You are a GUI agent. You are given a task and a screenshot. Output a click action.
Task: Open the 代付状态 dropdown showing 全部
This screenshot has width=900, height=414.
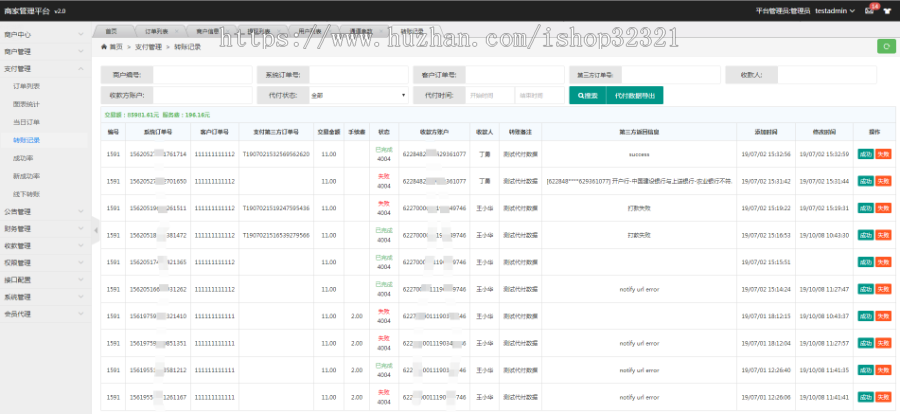(358, 95)
